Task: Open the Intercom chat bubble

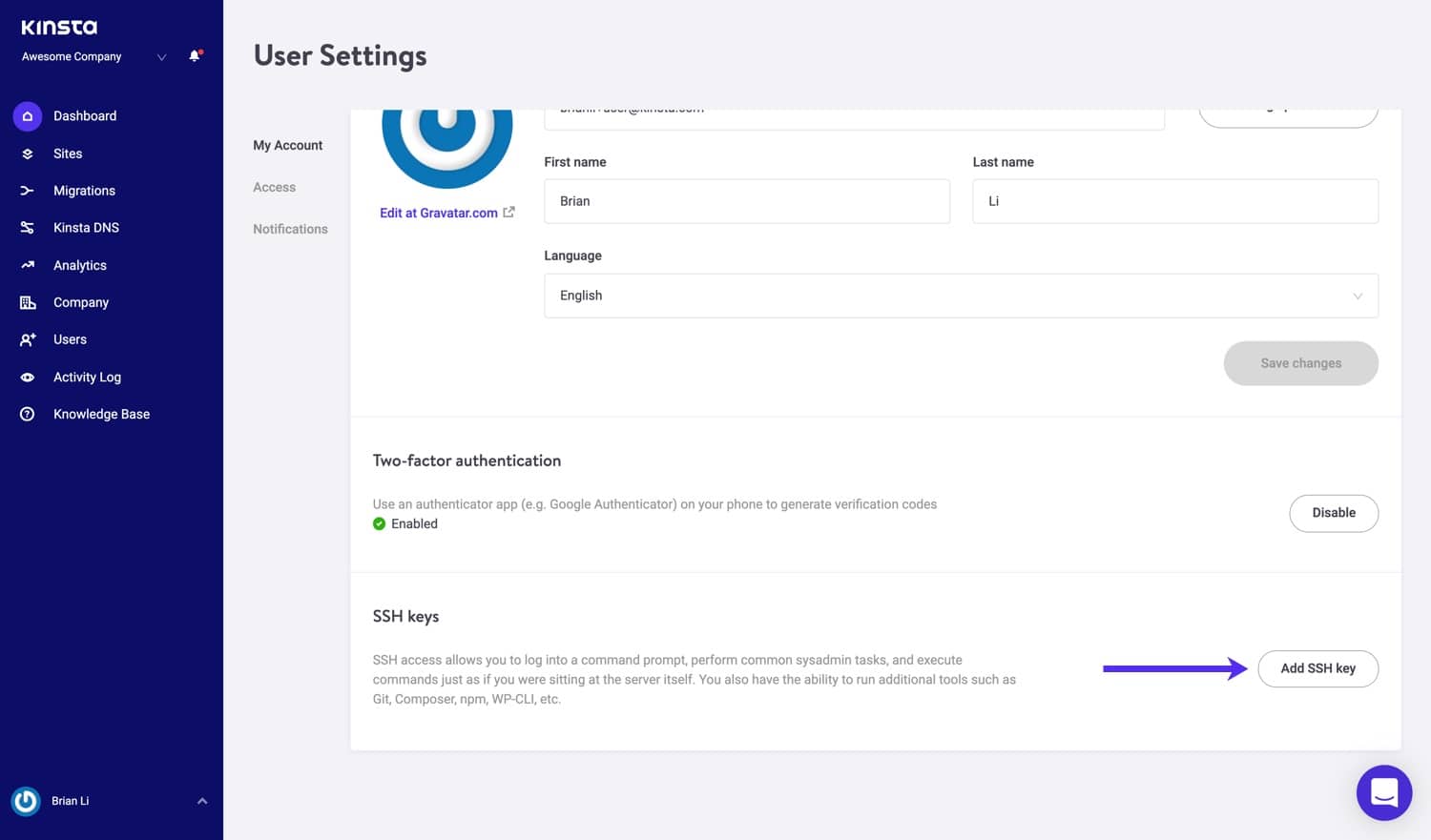Action: [1383, 792]
